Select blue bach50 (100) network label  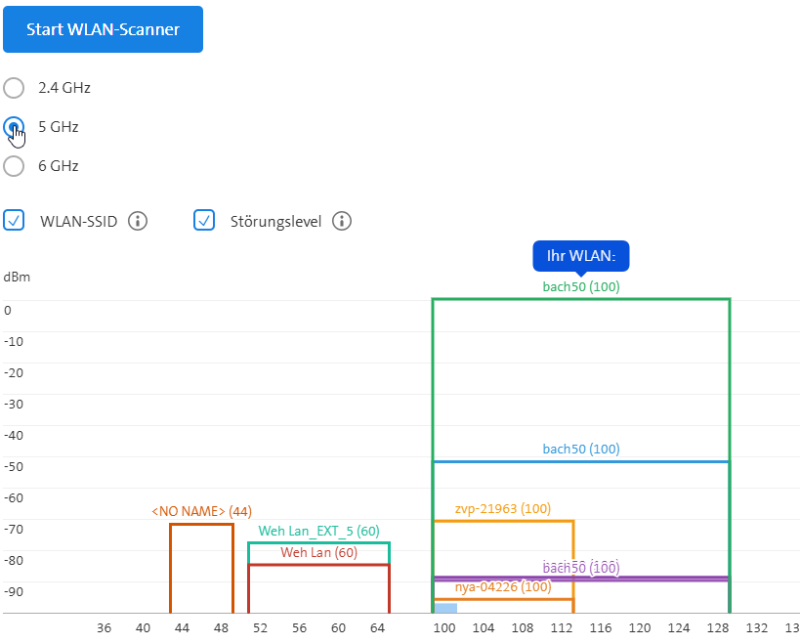pyautogui.click(x=581, y=450)
